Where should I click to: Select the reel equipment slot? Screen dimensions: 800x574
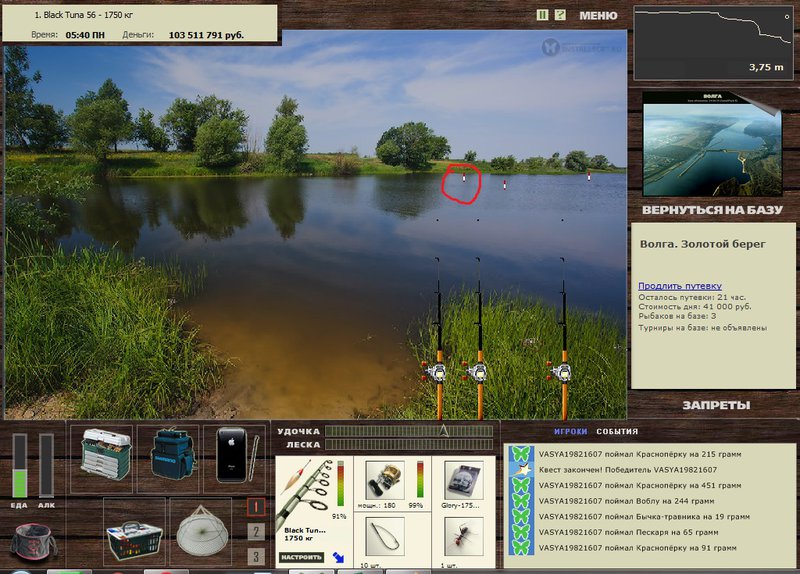pos(384,482)
